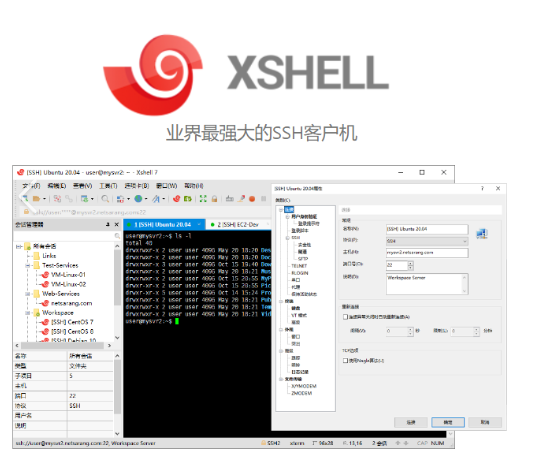Select ZMODEM in the category tree
Image resolution: width=535 pixels, height=457 pixels.
point(301,393)
